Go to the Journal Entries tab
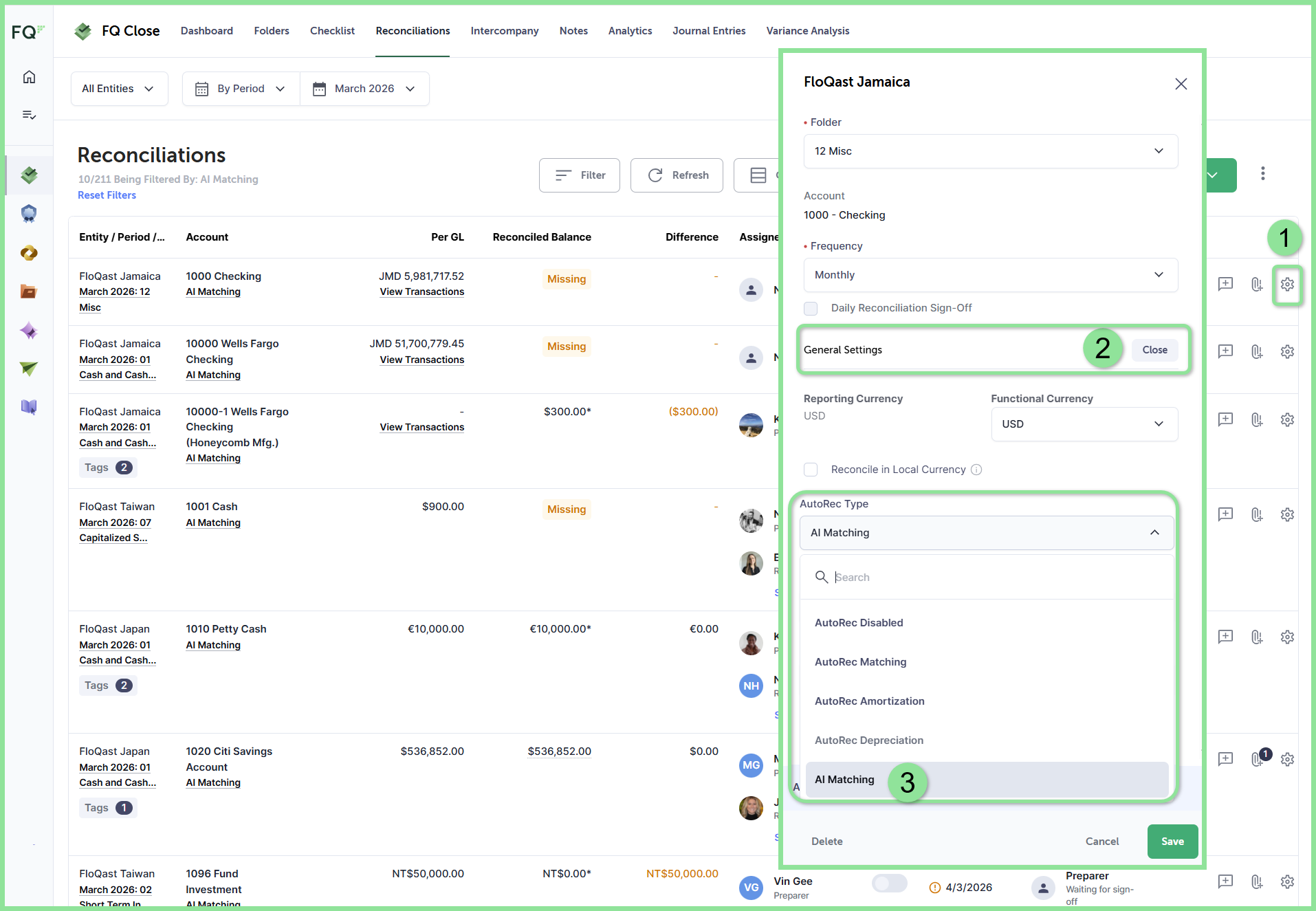This screenshot has height=911, width=1316. [x=709, y=31]
